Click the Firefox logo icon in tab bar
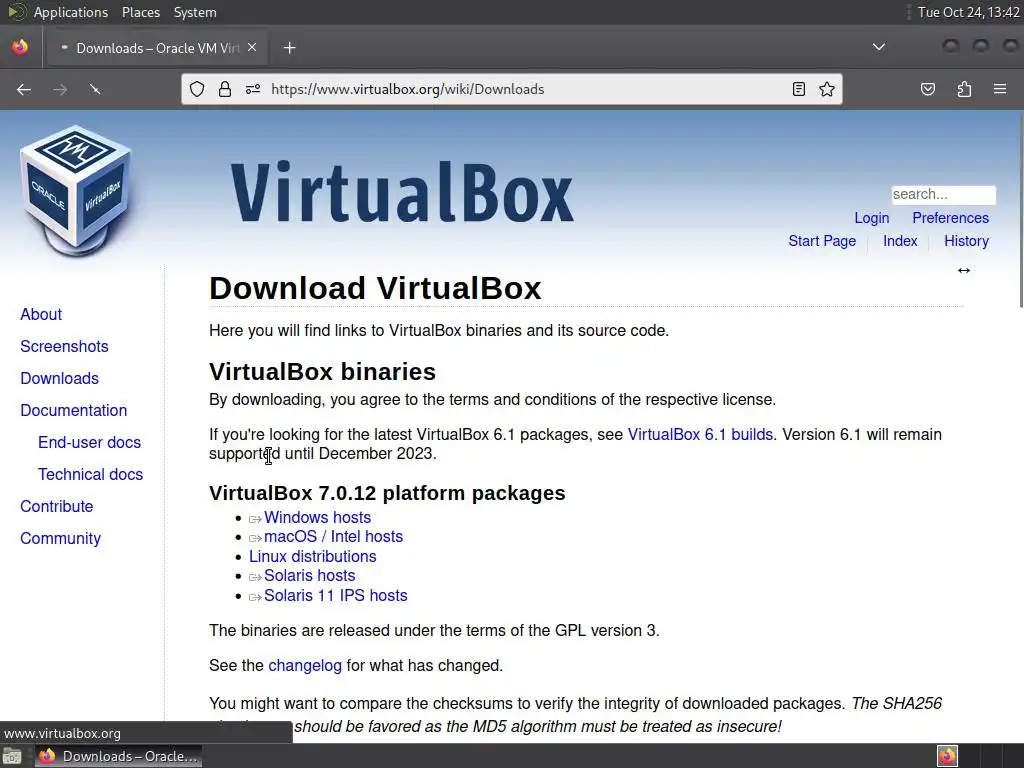Viewport: 1024px width, 768px height. 20,47
